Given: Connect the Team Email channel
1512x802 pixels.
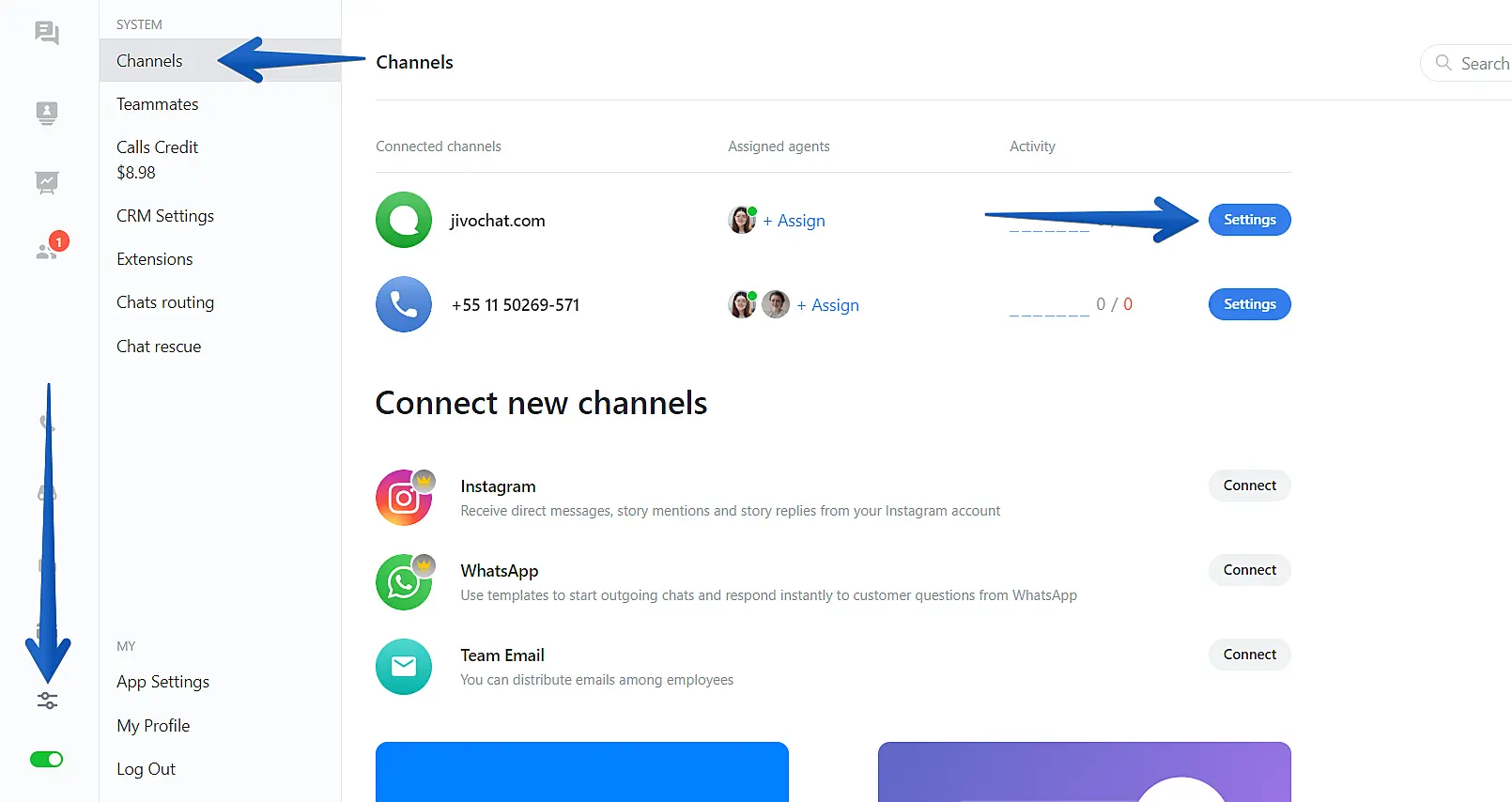Looking at the screenshot, I should [x=1249, y=655].
